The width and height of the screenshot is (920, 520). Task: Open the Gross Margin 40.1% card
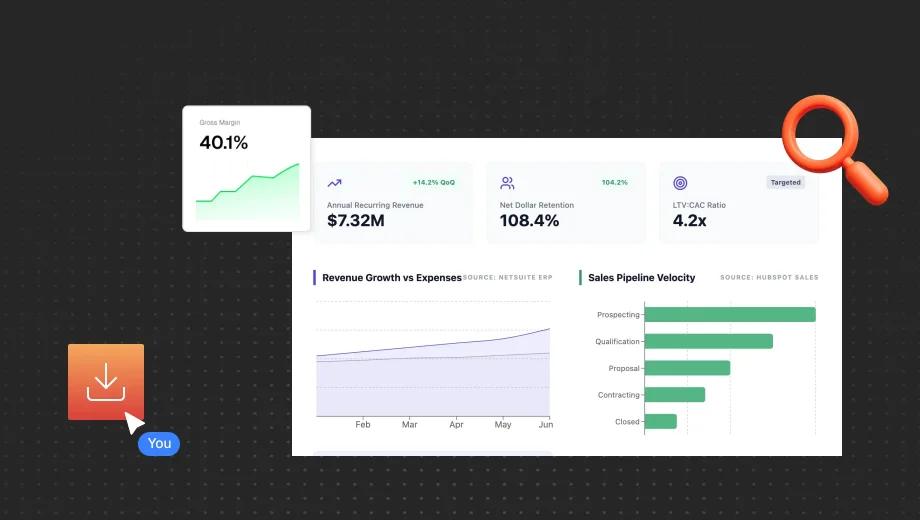click(x=246, y=168)
